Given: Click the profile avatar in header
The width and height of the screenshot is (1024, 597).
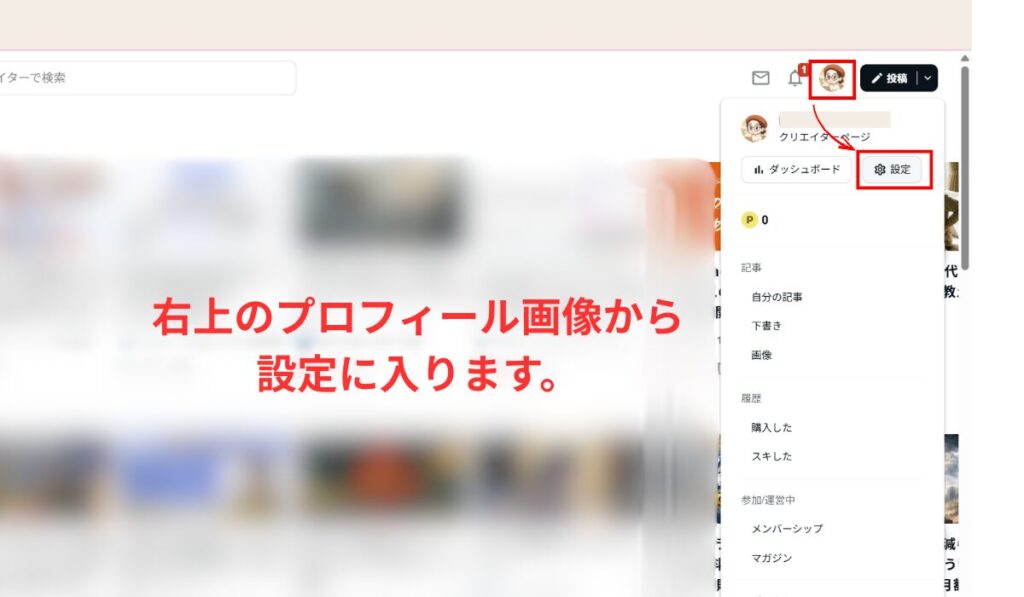Looking at the screenshot, I should 832,79.
